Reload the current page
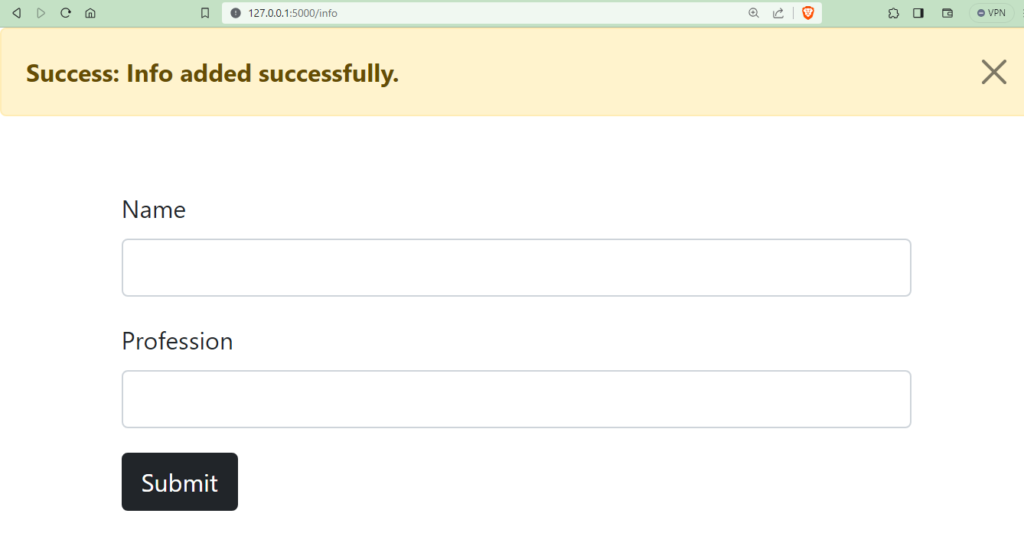Viewport: 1024px width, 533px height. (66, 13)
